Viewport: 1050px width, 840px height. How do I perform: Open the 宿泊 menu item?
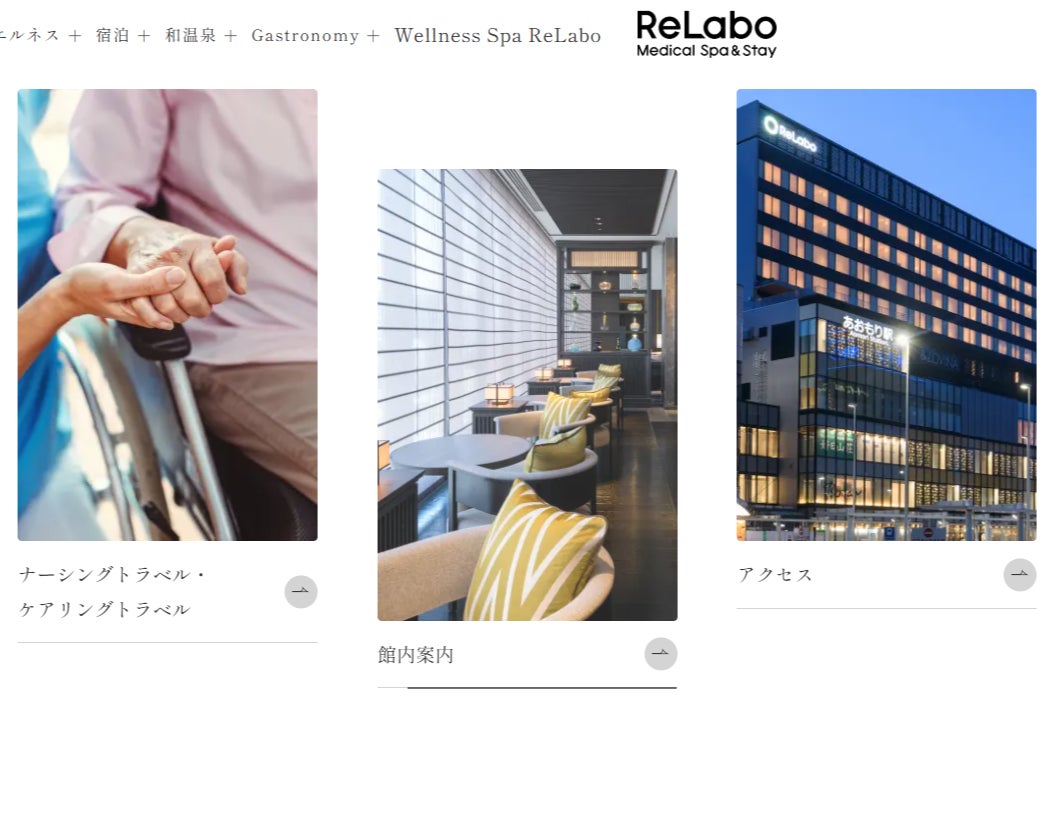[112, 36]
